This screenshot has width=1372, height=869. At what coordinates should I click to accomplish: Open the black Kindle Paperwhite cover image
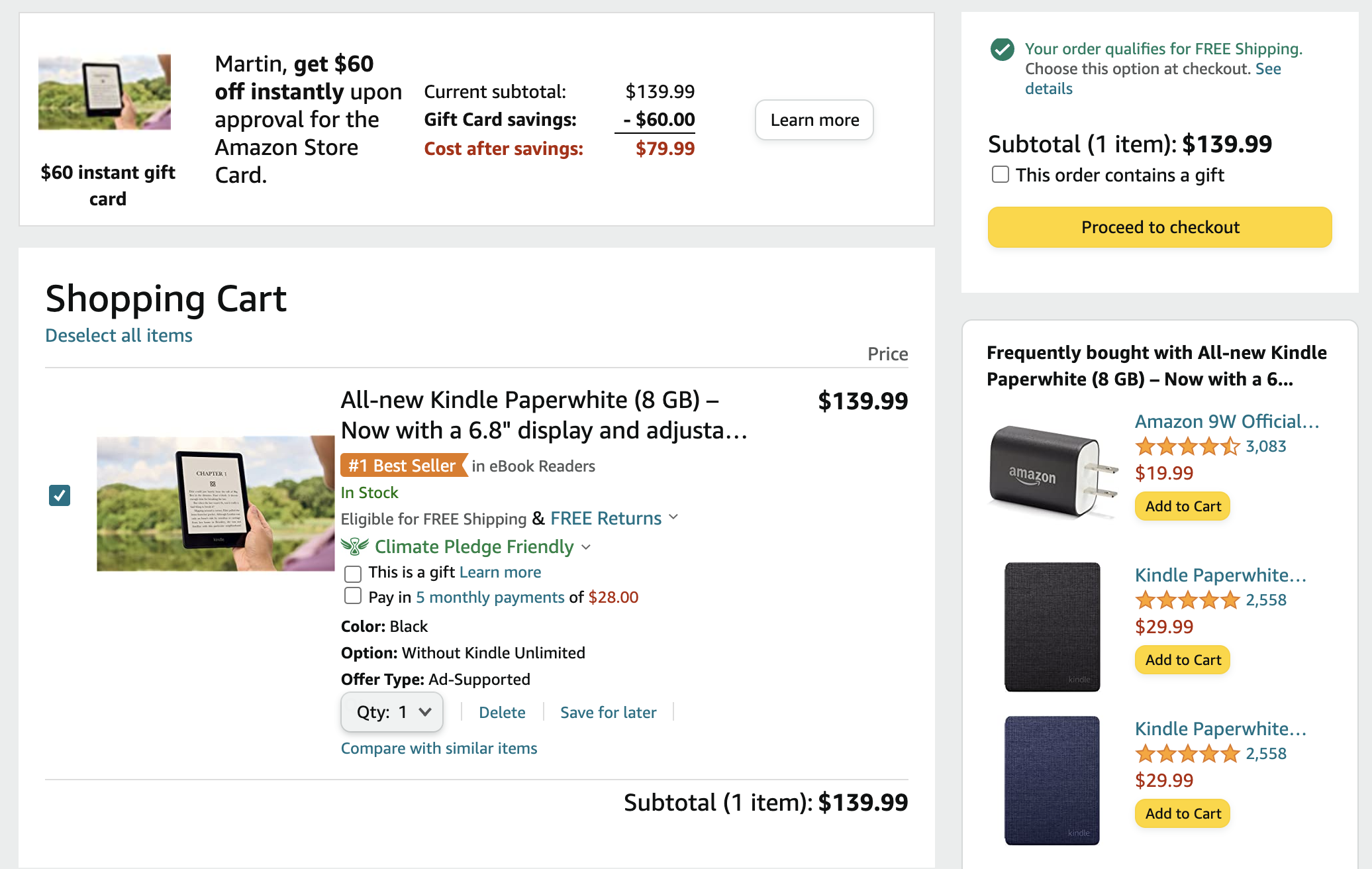pos(1052,627)
